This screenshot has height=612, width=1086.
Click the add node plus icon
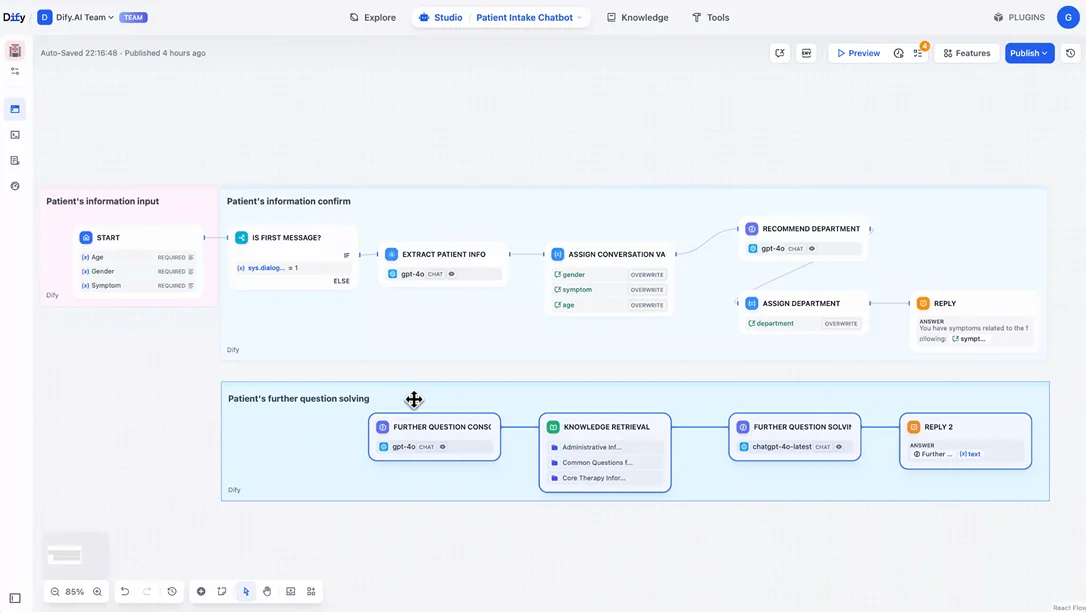(201, 592)
